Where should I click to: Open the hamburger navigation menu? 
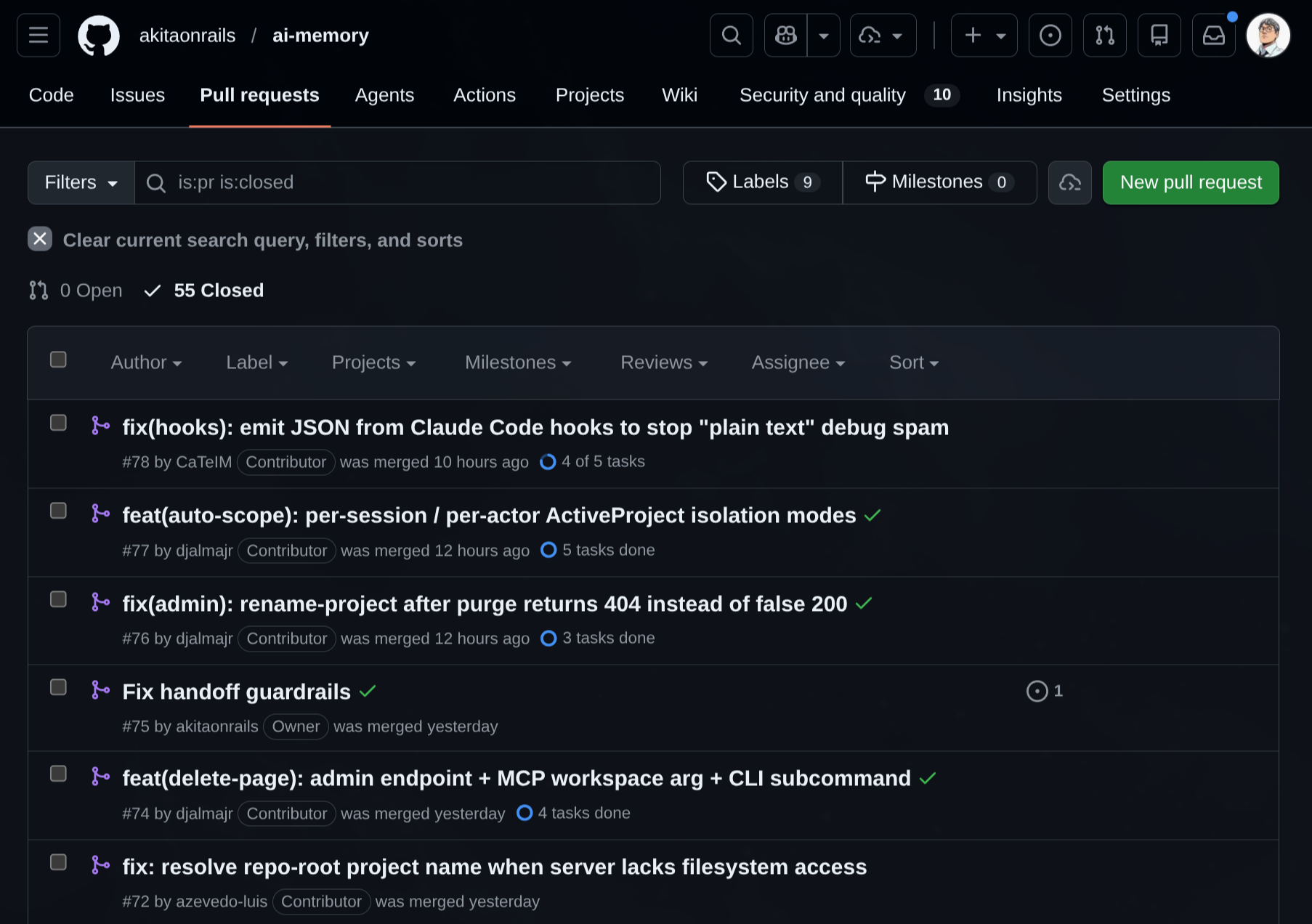pyautogui.click(x=39, y=36)
